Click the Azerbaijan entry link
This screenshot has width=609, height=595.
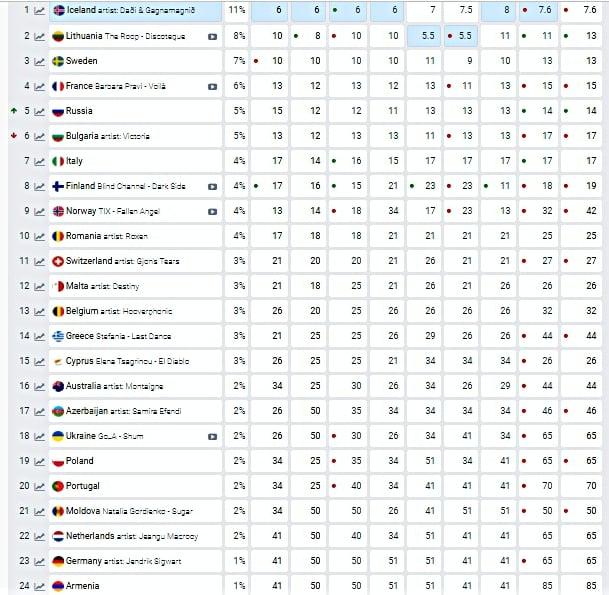point(97,411)
